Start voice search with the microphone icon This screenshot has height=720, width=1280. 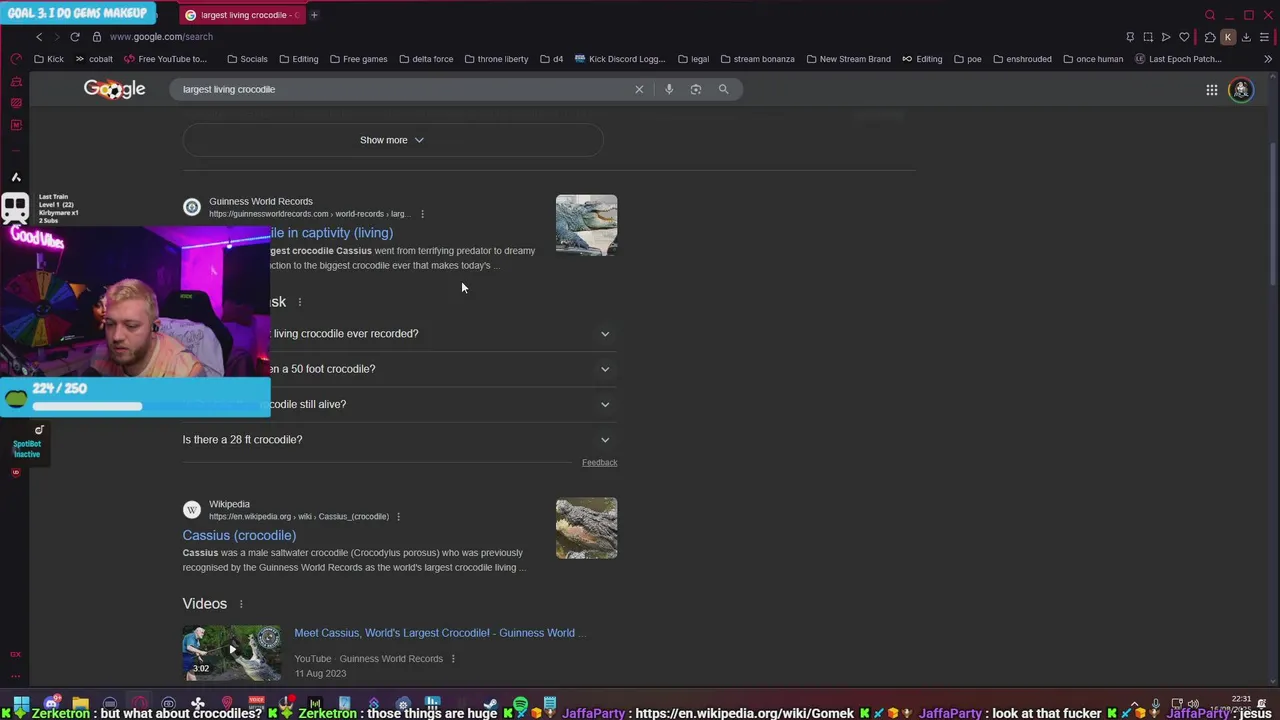669,89
